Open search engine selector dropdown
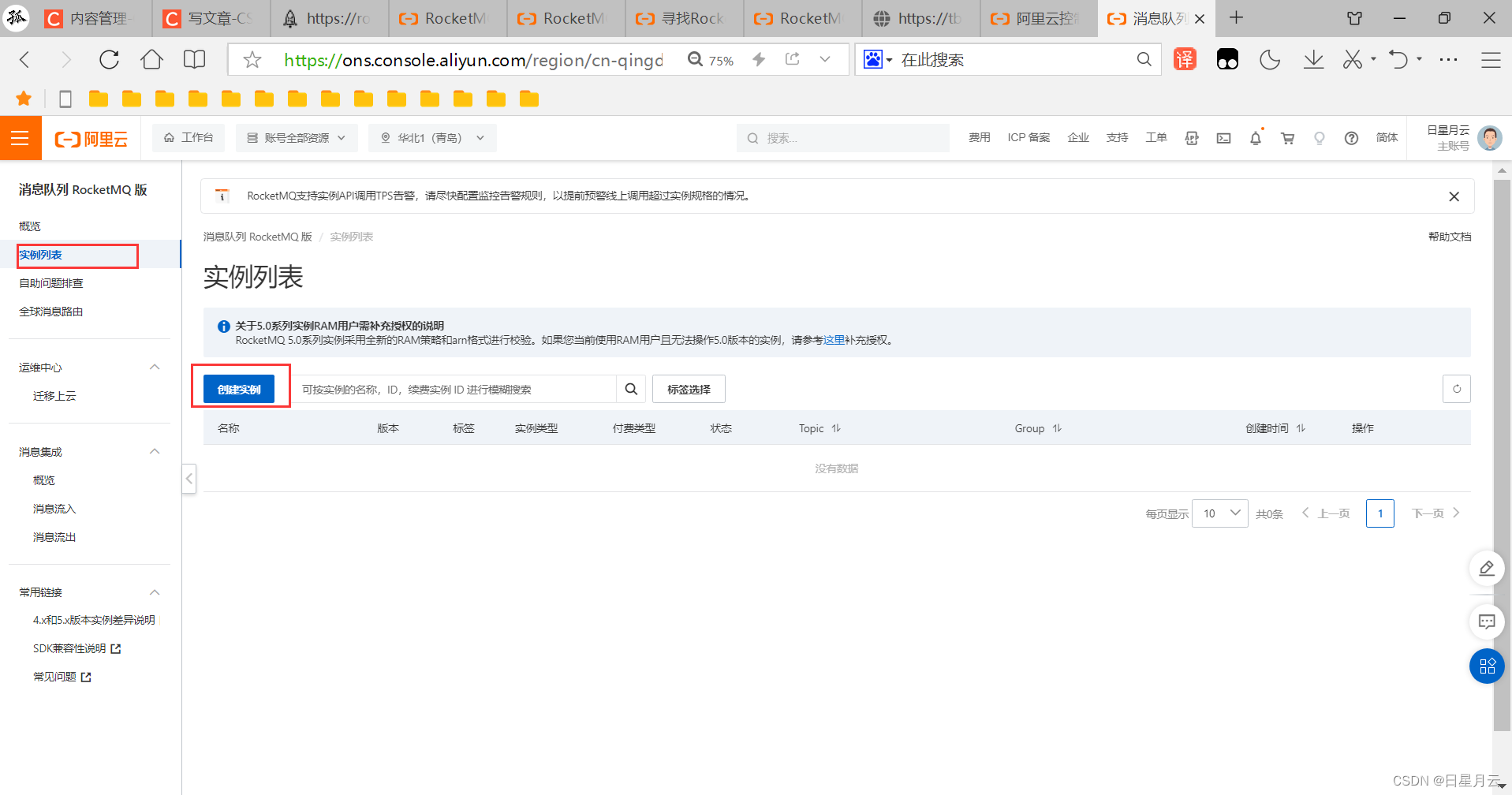 [878, 59]
